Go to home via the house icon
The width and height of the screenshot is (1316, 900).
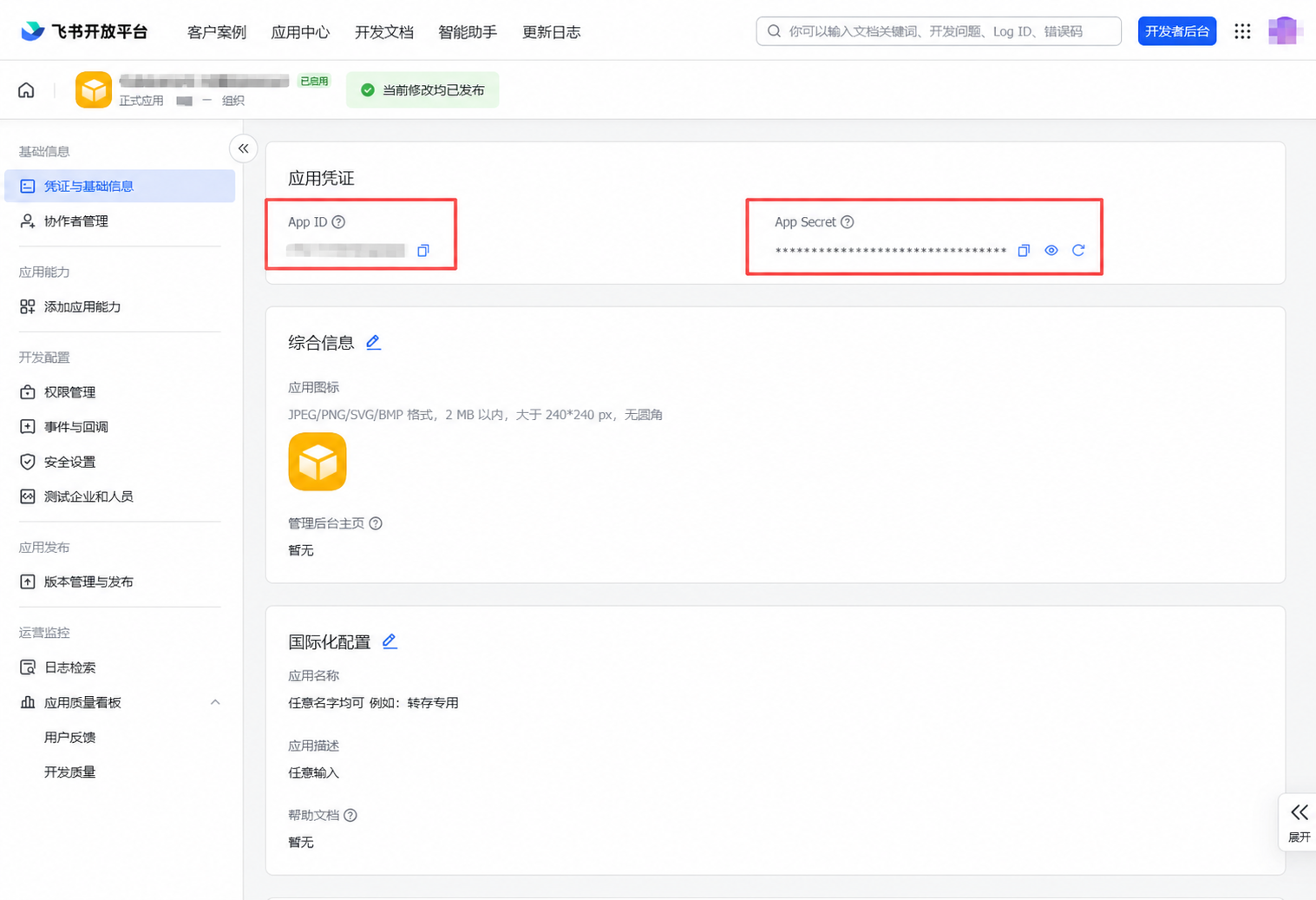click(26, 90)
